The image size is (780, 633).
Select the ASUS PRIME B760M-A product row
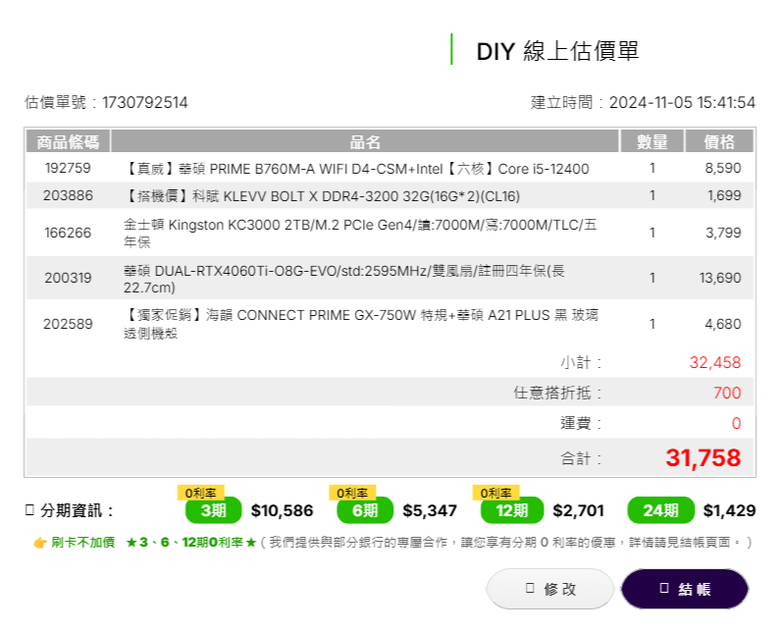tap(390, 168)
